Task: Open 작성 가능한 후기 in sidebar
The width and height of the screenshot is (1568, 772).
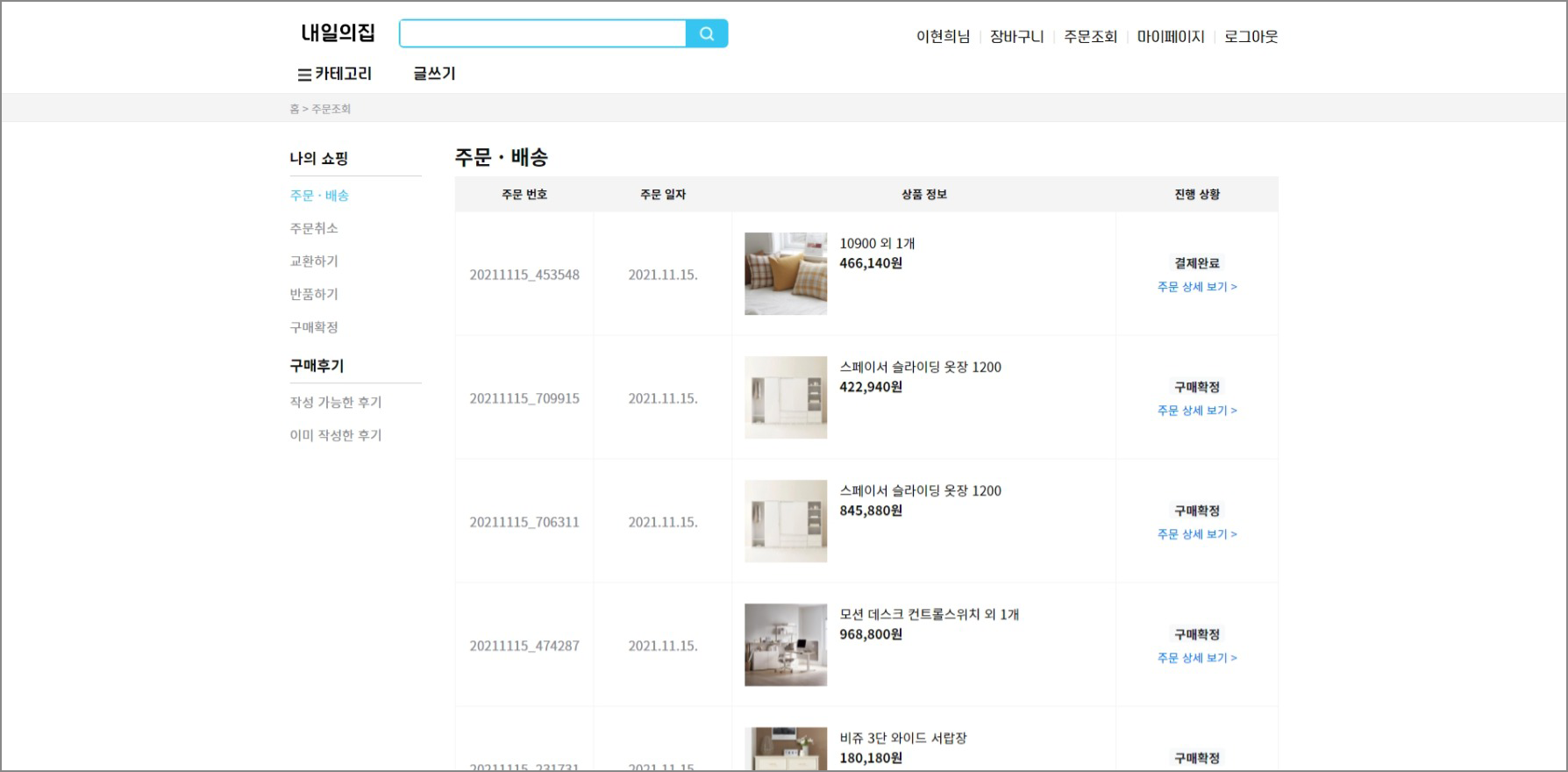Action: (x=336, y=402)
